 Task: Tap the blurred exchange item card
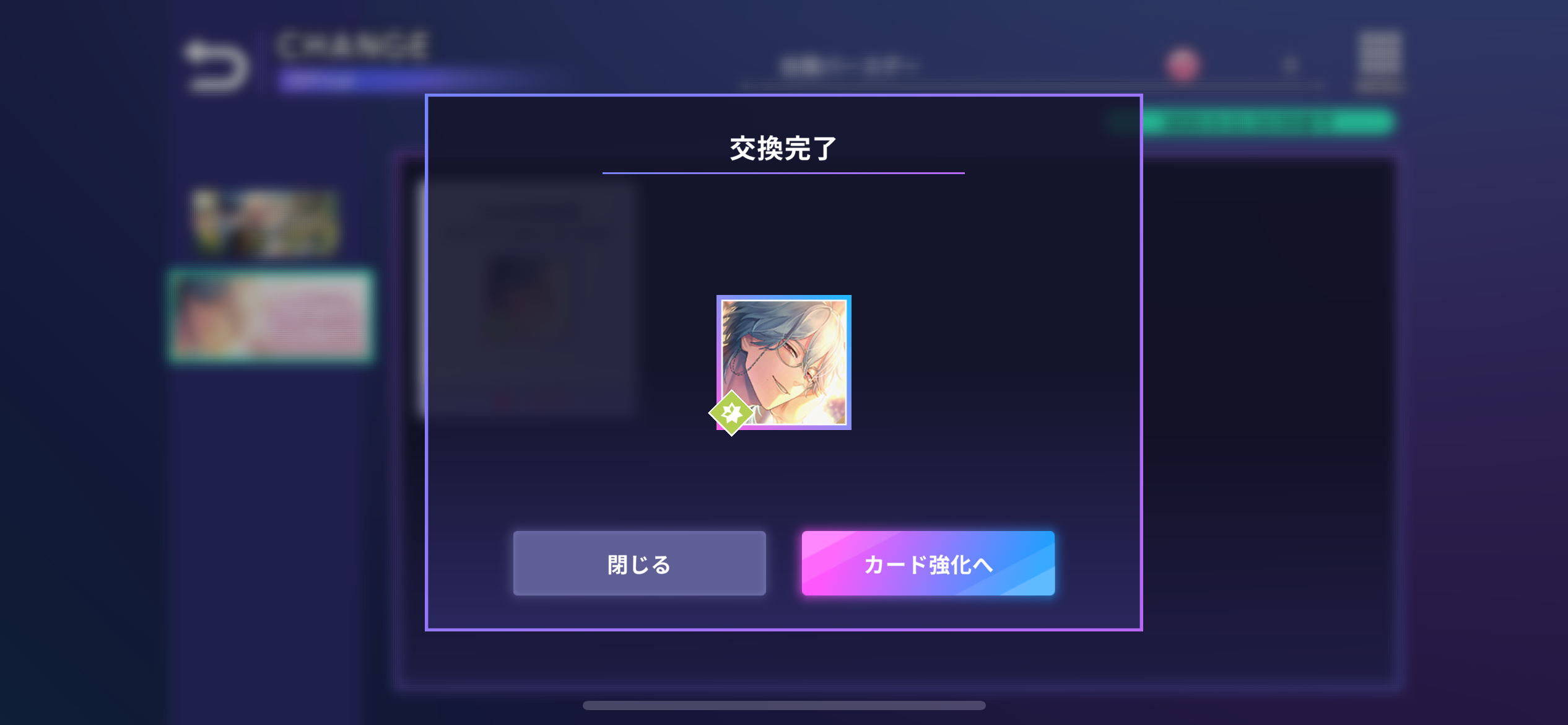pos(528,299)
